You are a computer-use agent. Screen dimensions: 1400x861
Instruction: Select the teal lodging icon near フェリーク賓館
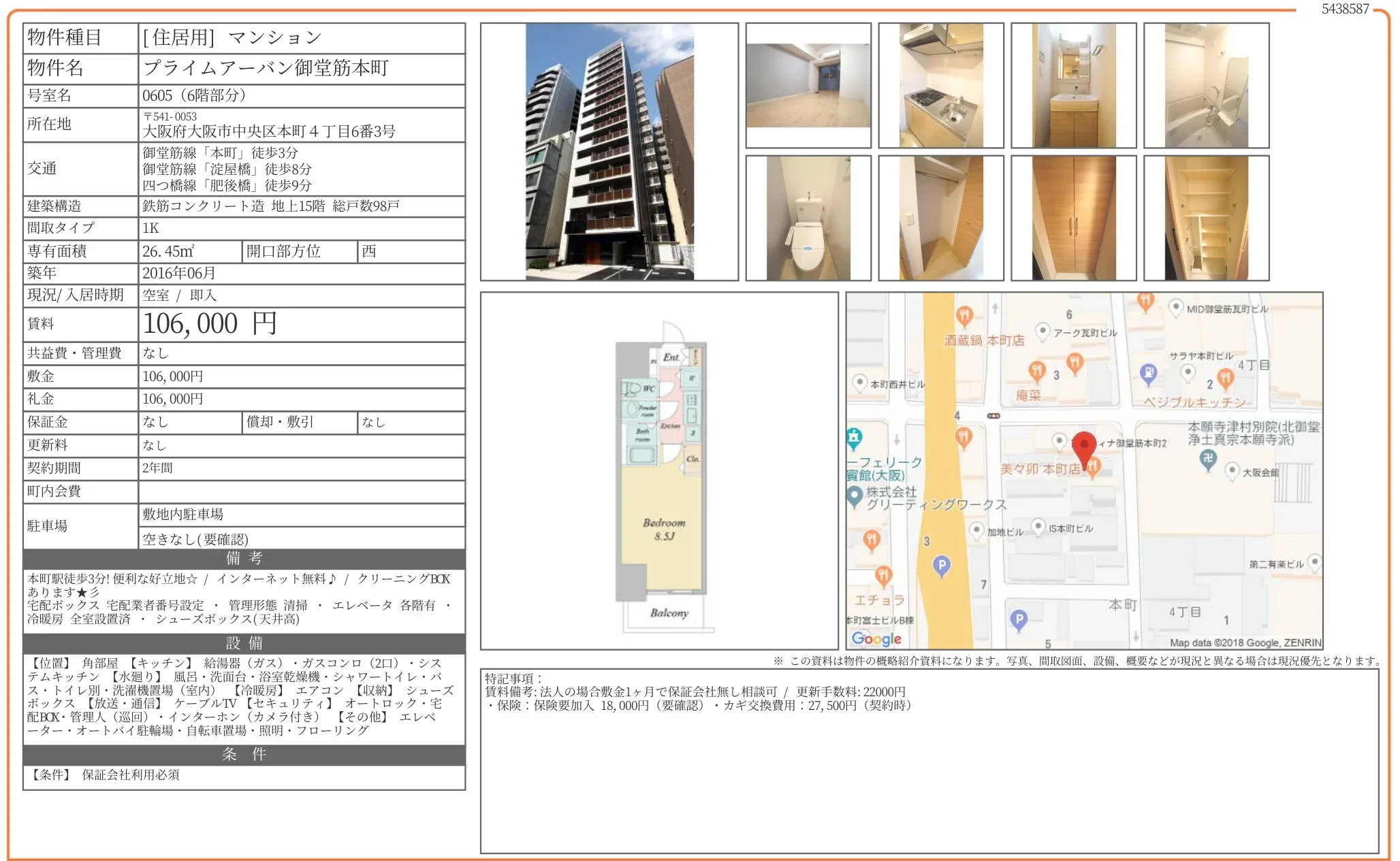click(x=855, y=438)
